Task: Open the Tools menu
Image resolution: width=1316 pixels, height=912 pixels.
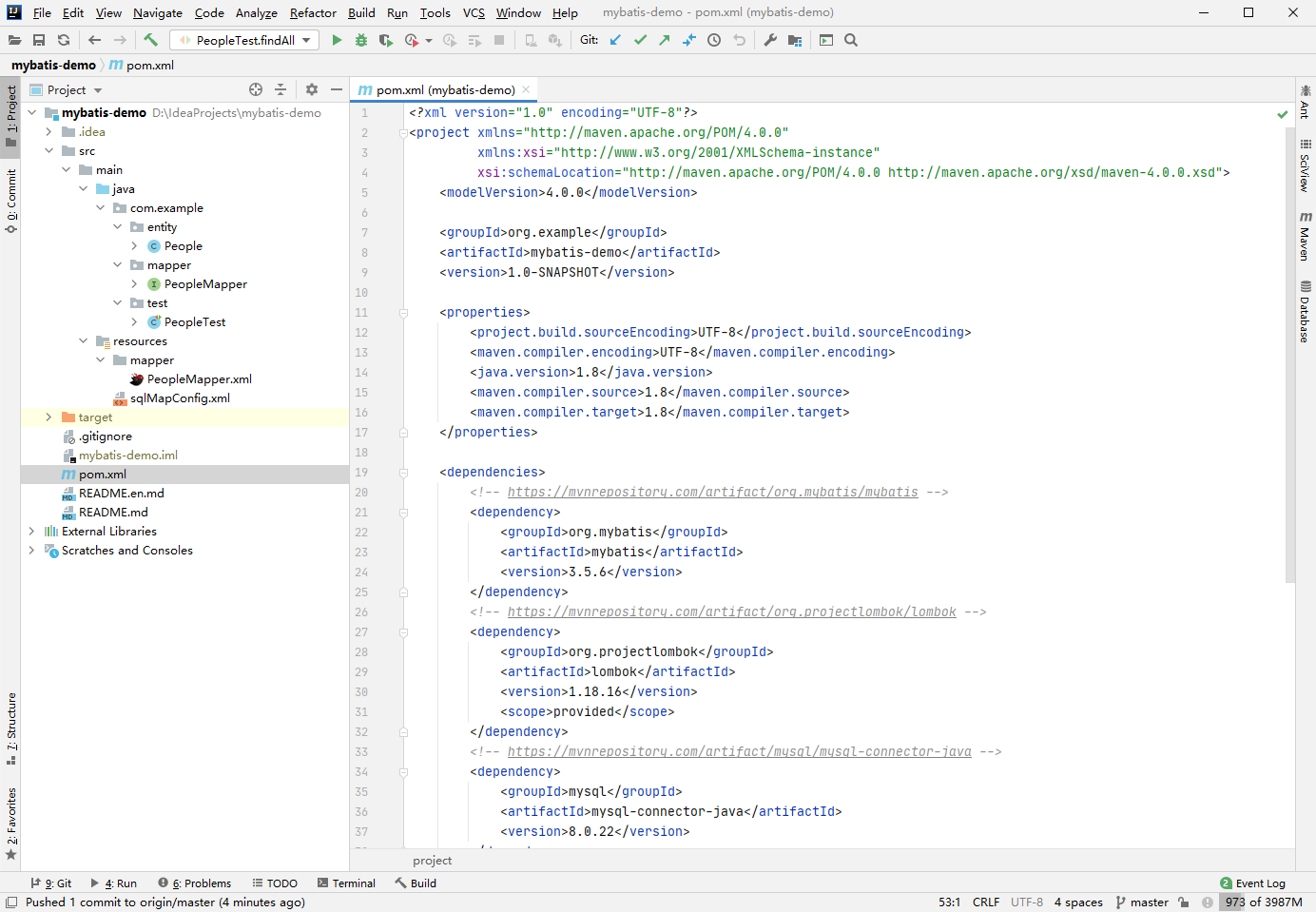Action: tap(435, 12)
